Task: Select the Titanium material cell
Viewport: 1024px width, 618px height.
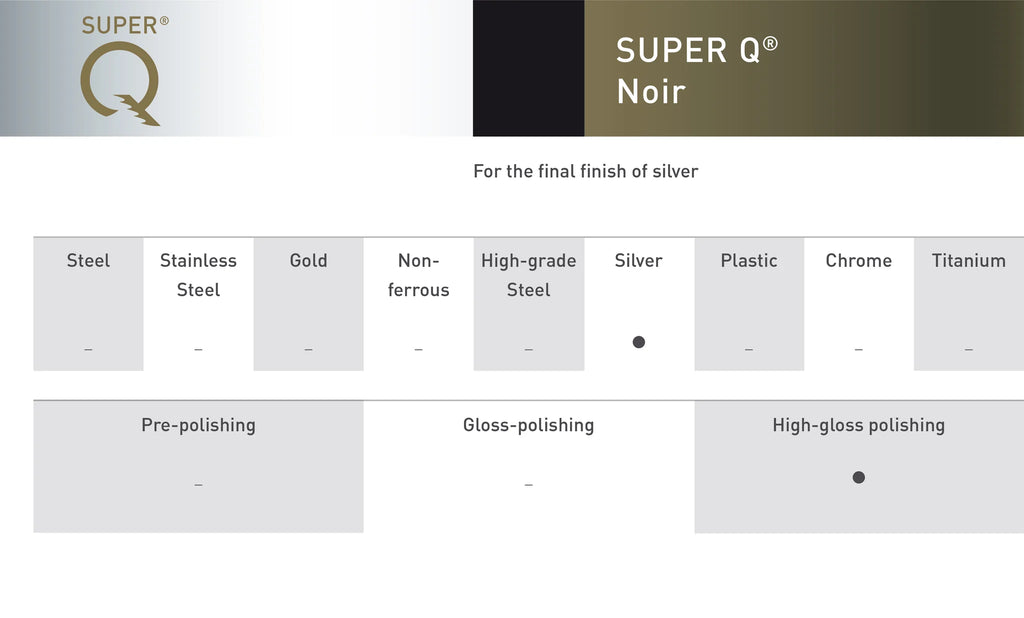Action: pos(969,304)
